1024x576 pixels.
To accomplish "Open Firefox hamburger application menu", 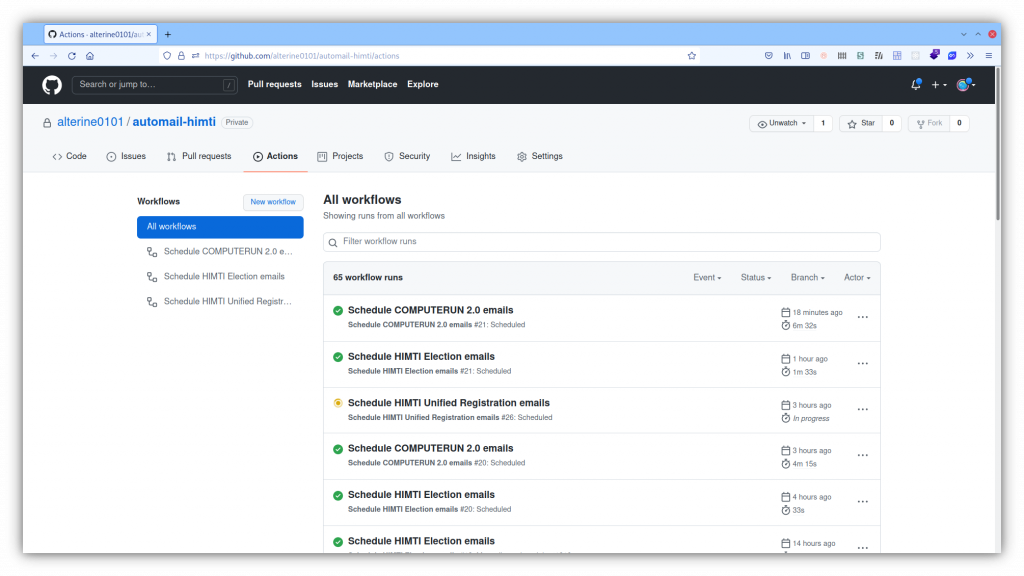I will coord(988,56).
